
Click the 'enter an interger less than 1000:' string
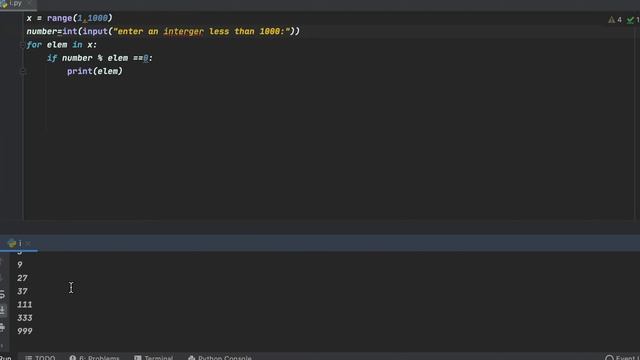[x=202, y=31]
